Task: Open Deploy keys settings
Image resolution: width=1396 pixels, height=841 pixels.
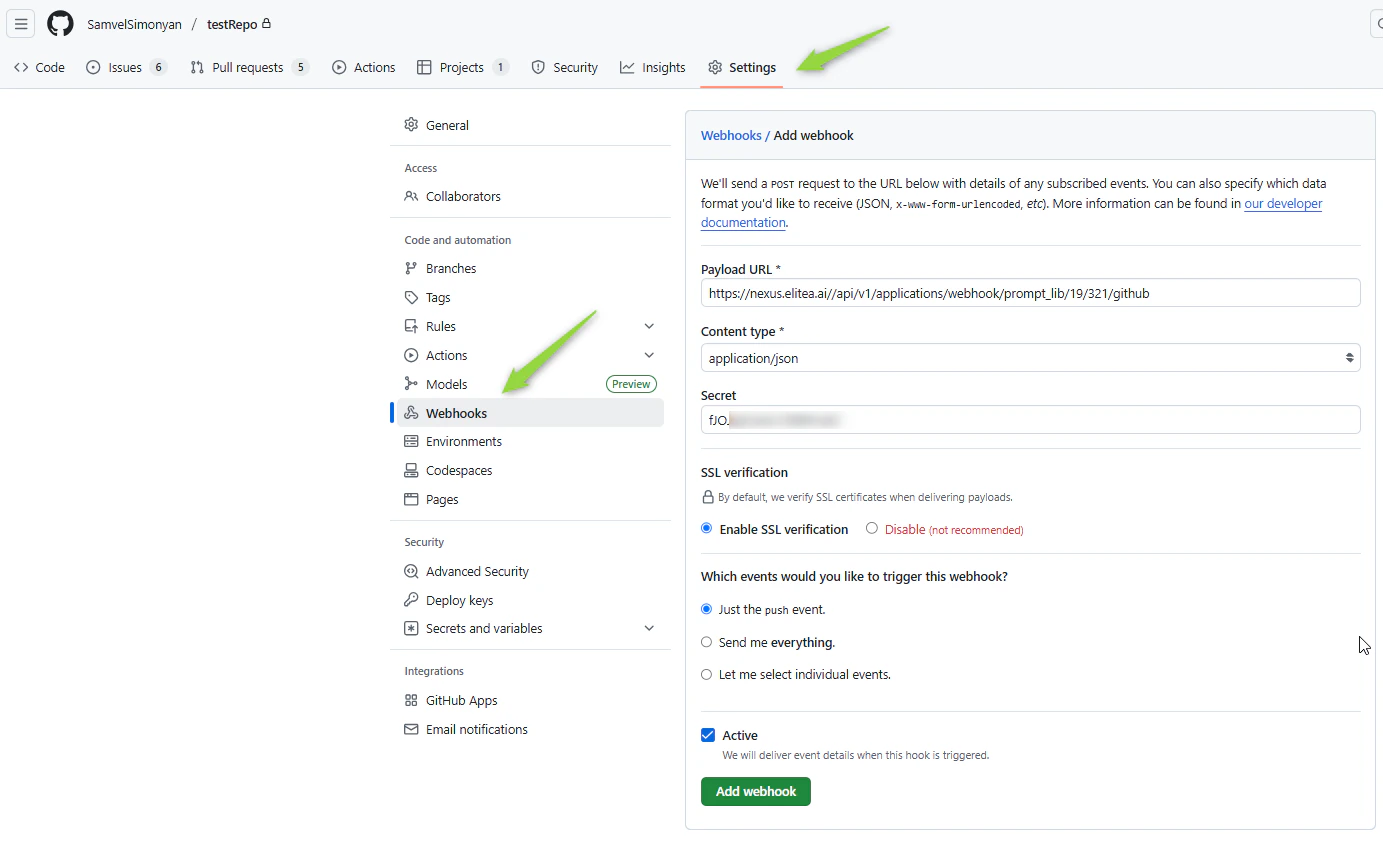Action: coord(458,600)
